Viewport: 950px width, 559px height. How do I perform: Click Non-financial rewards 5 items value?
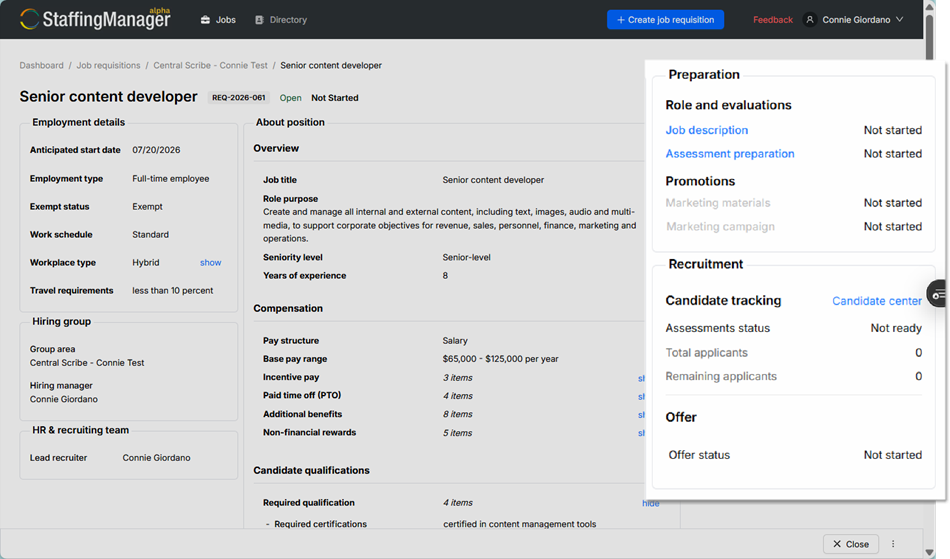(457, 433)
